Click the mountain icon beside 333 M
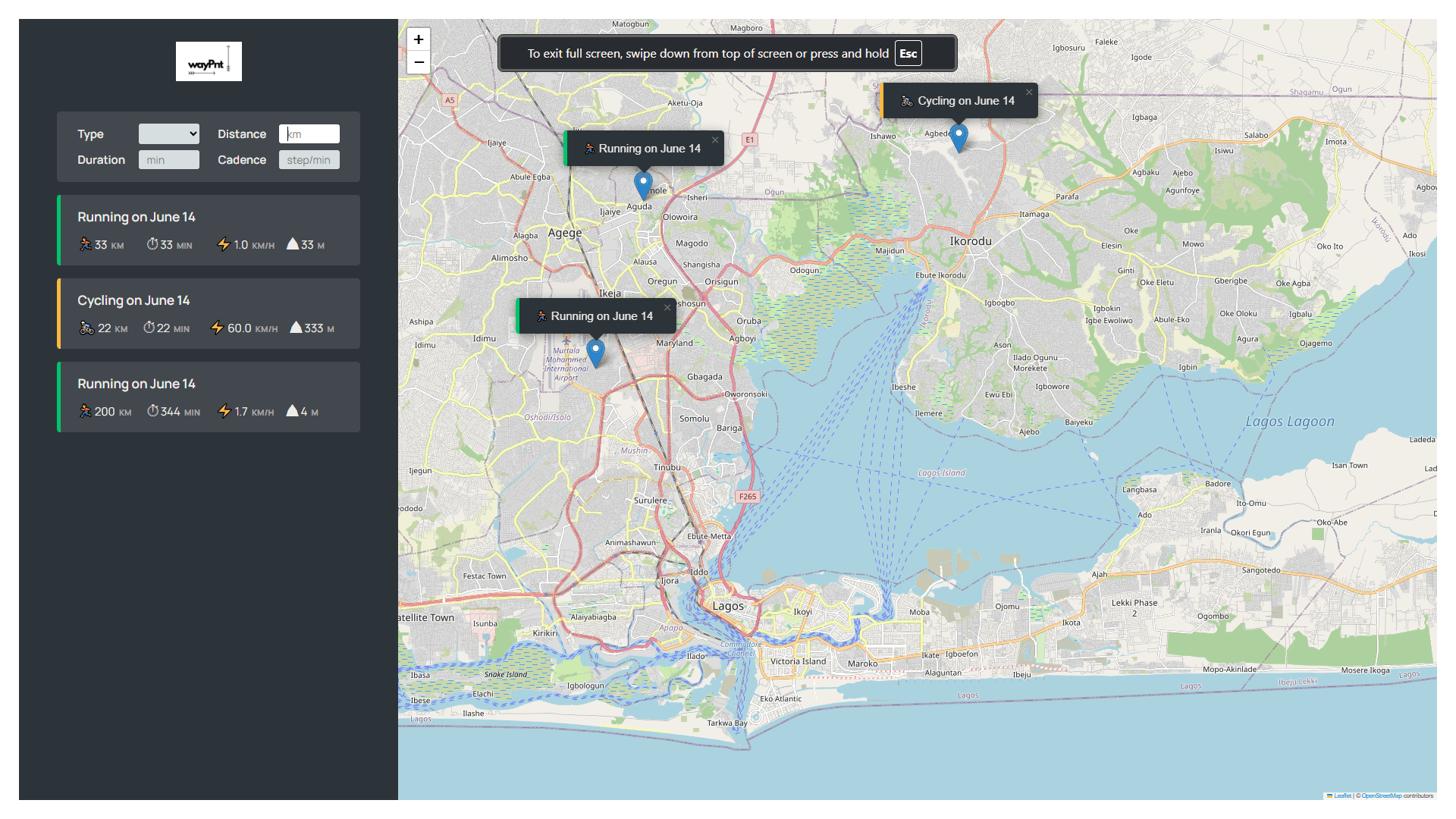The width and height of the screenshot is (1456, 819). [296, 328]
